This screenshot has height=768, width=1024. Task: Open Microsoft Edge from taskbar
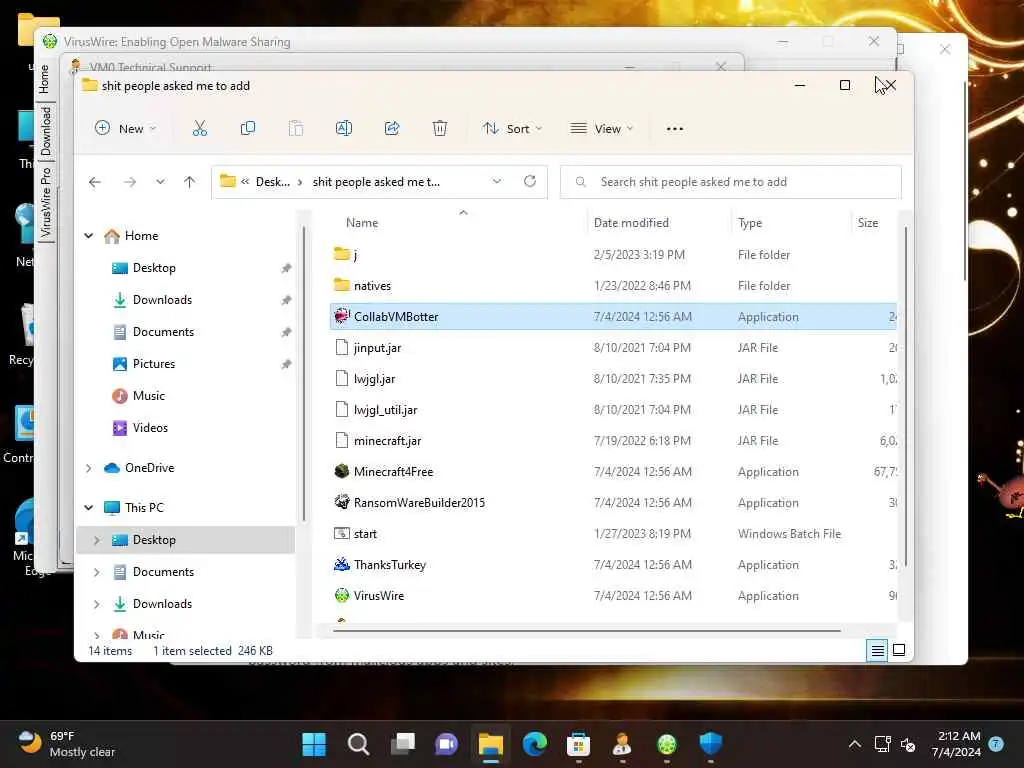click(535, 744)
